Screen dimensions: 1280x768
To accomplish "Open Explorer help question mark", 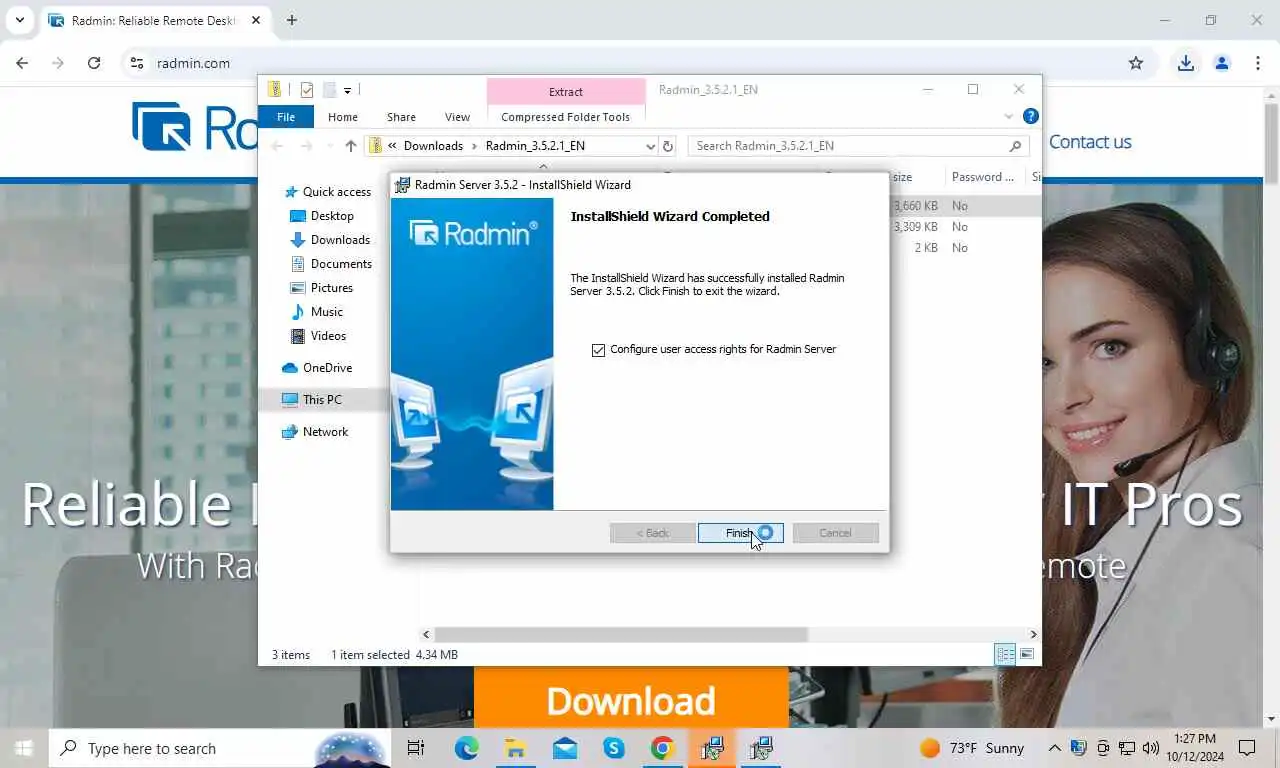I will click(1031, 117).
